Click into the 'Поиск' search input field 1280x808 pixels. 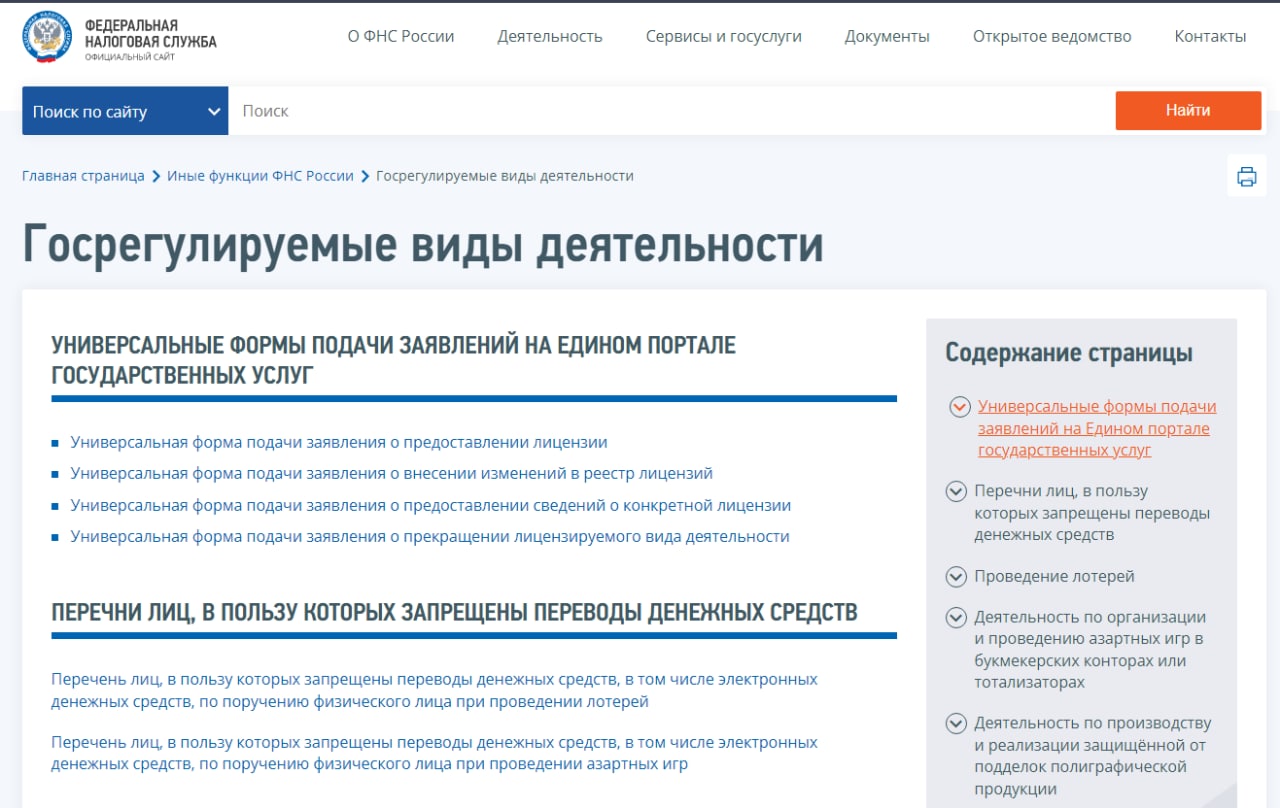tap(670, 111)
